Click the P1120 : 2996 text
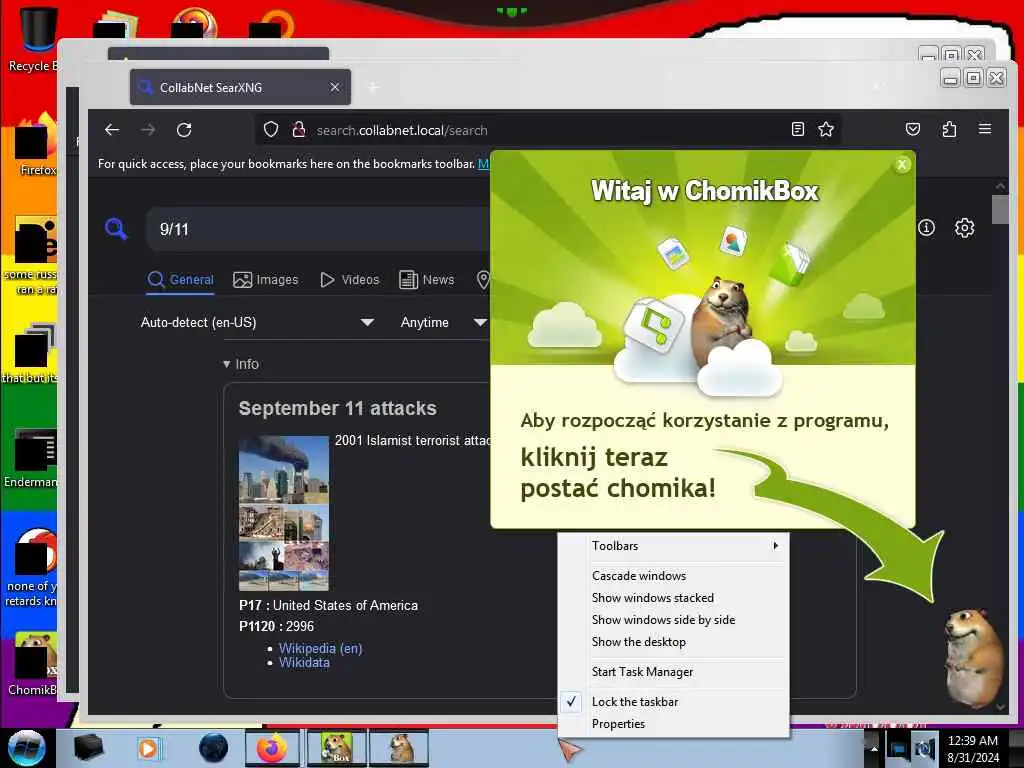This screenshot has width=1024, height=768. click(276, 626)
